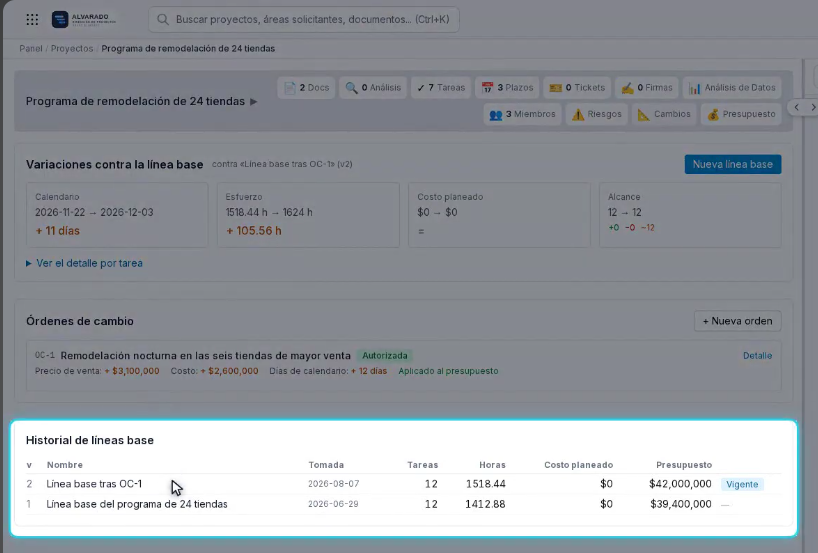
Task: Click date 2026-08-07 in history
Action: click(x=333, y=484)
